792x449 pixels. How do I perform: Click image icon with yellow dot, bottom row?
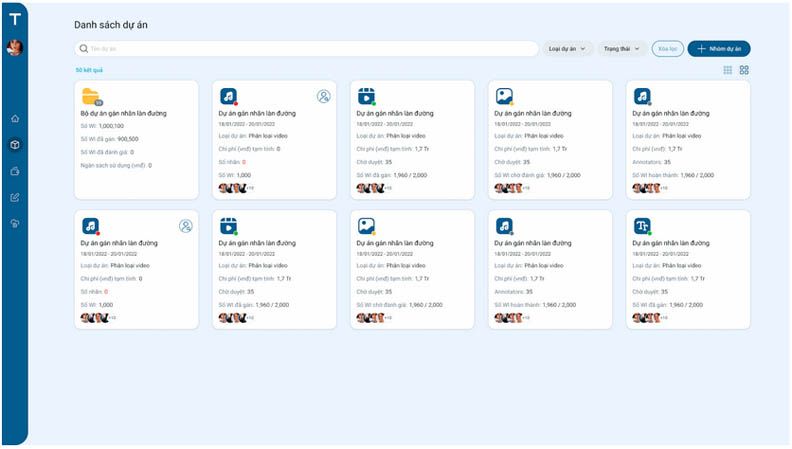[367, 226]
